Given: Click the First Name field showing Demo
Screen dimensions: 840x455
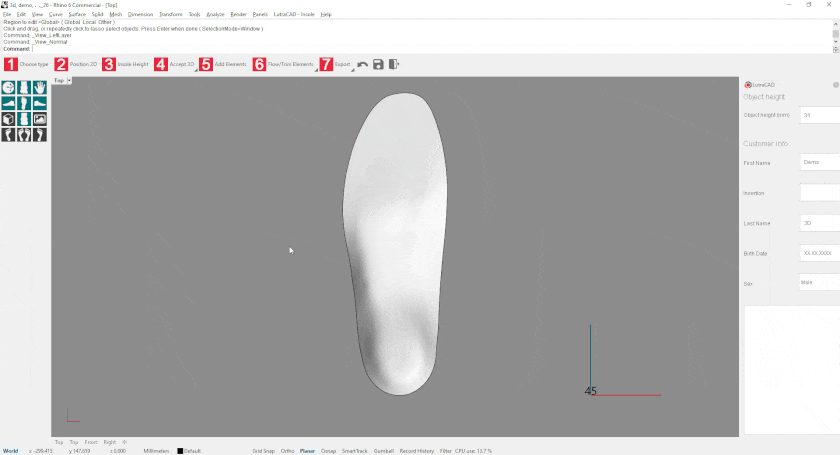Looking at the screenshot, I should click(x=819, y=162).
